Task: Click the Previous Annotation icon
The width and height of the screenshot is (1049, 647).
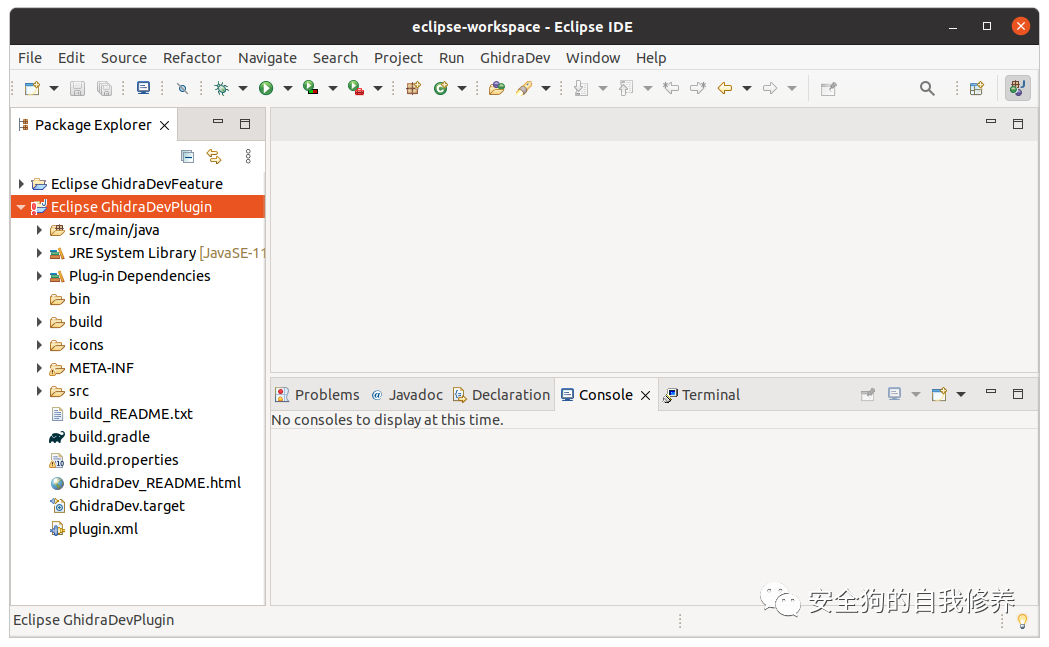Action: pyautogui.click(x=626, y=88)
